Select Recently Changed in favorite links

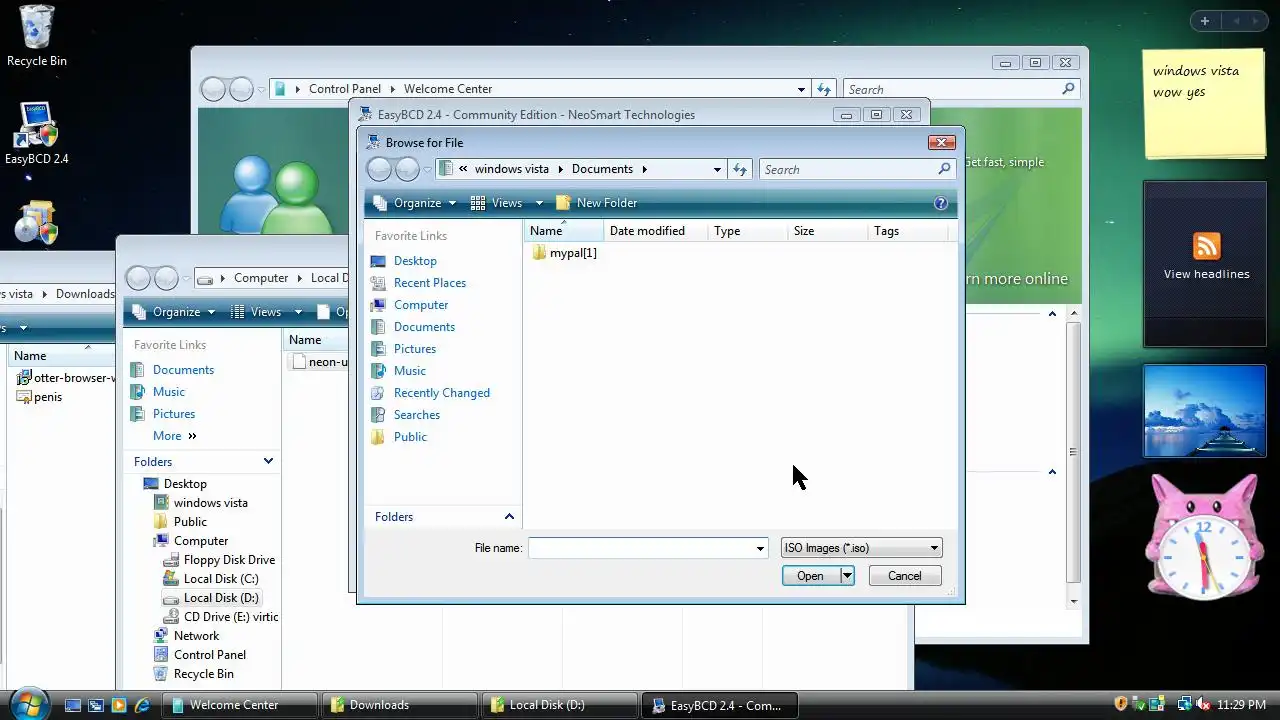coord(442,393)
